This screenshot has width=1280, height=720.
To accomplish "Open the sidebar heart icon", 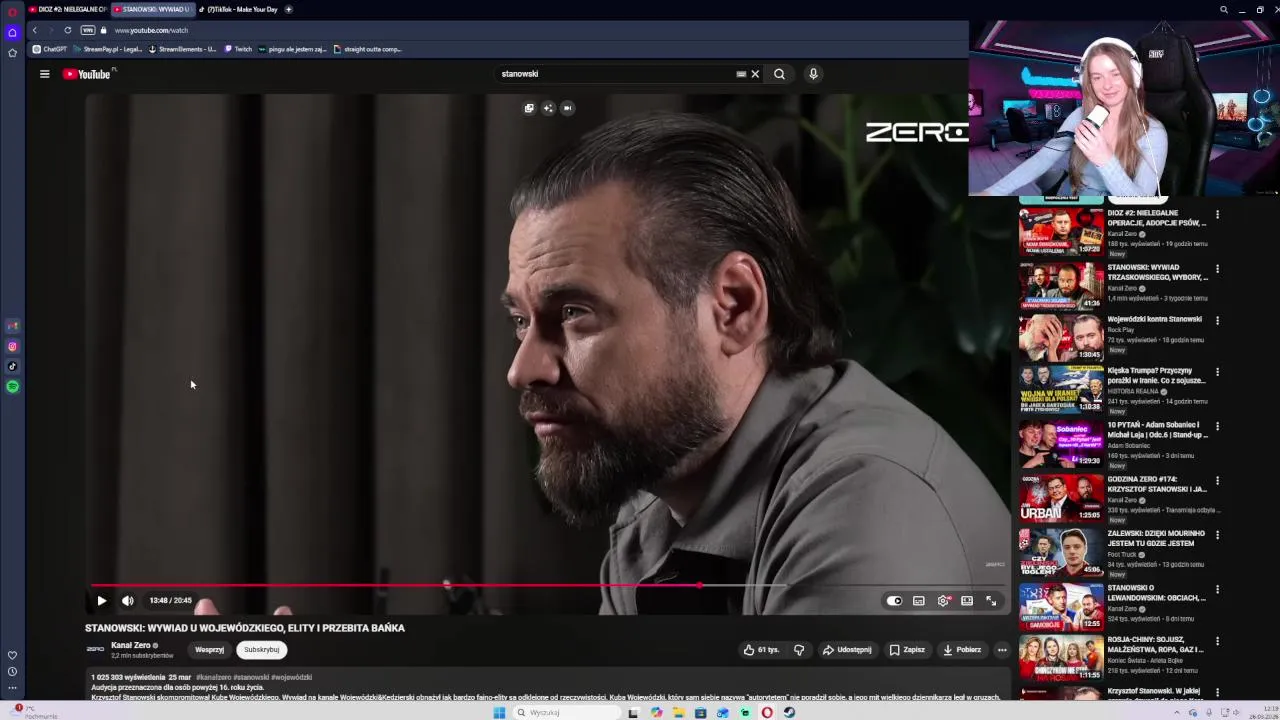I will (12, 656).
